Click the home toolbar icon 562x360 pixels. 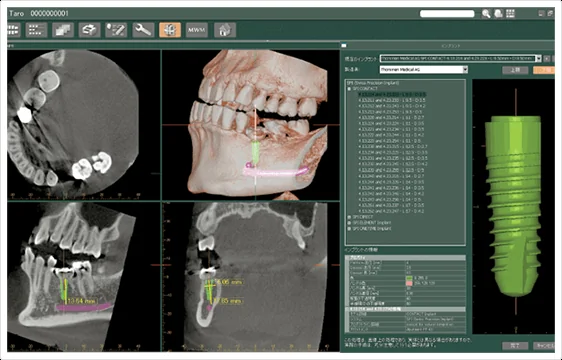point(225,30)
